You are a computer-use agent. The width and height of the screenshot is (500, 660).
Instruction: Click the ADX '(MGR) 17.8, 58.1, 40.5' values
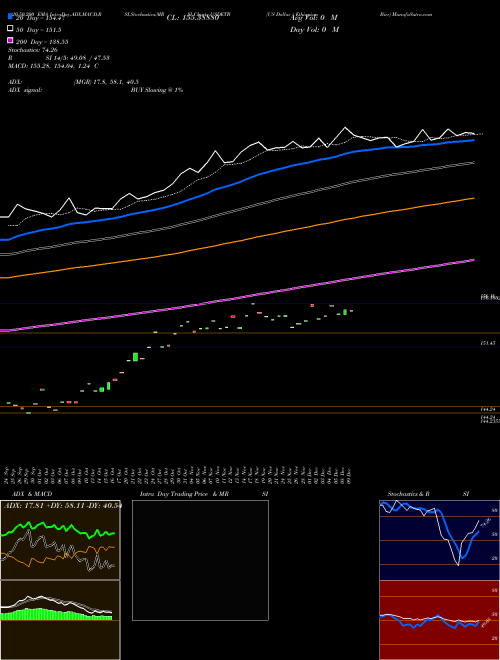pos(106,82)
